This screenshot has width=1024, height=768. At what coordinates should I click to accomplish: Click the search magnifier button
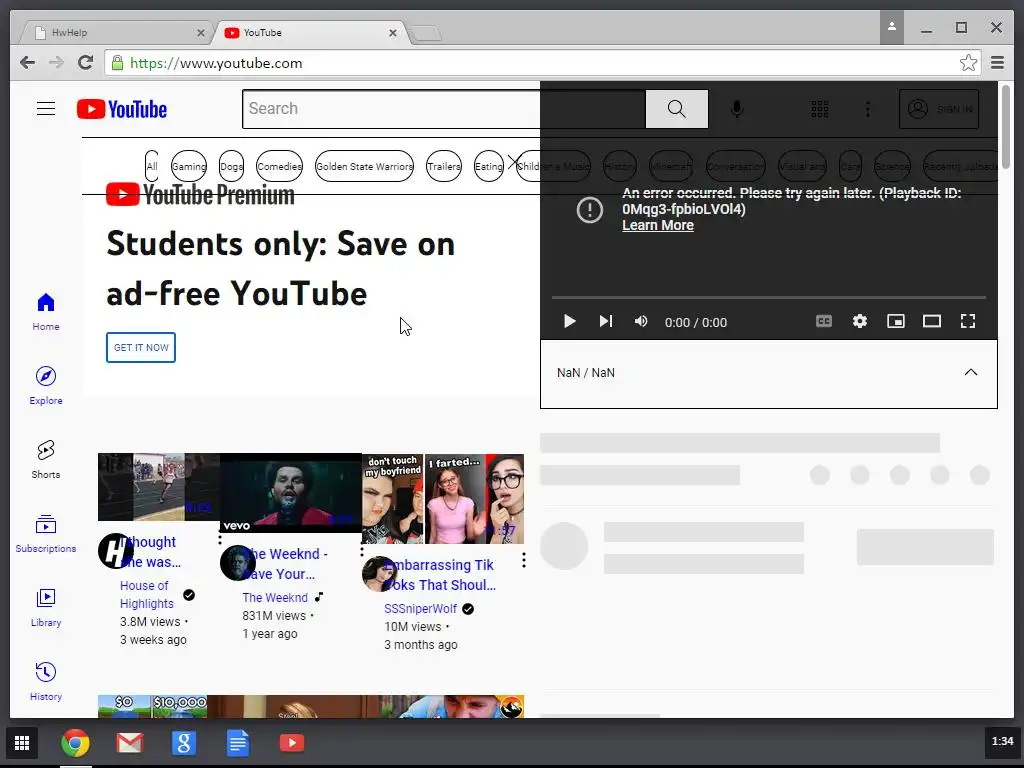click(677, 109)
